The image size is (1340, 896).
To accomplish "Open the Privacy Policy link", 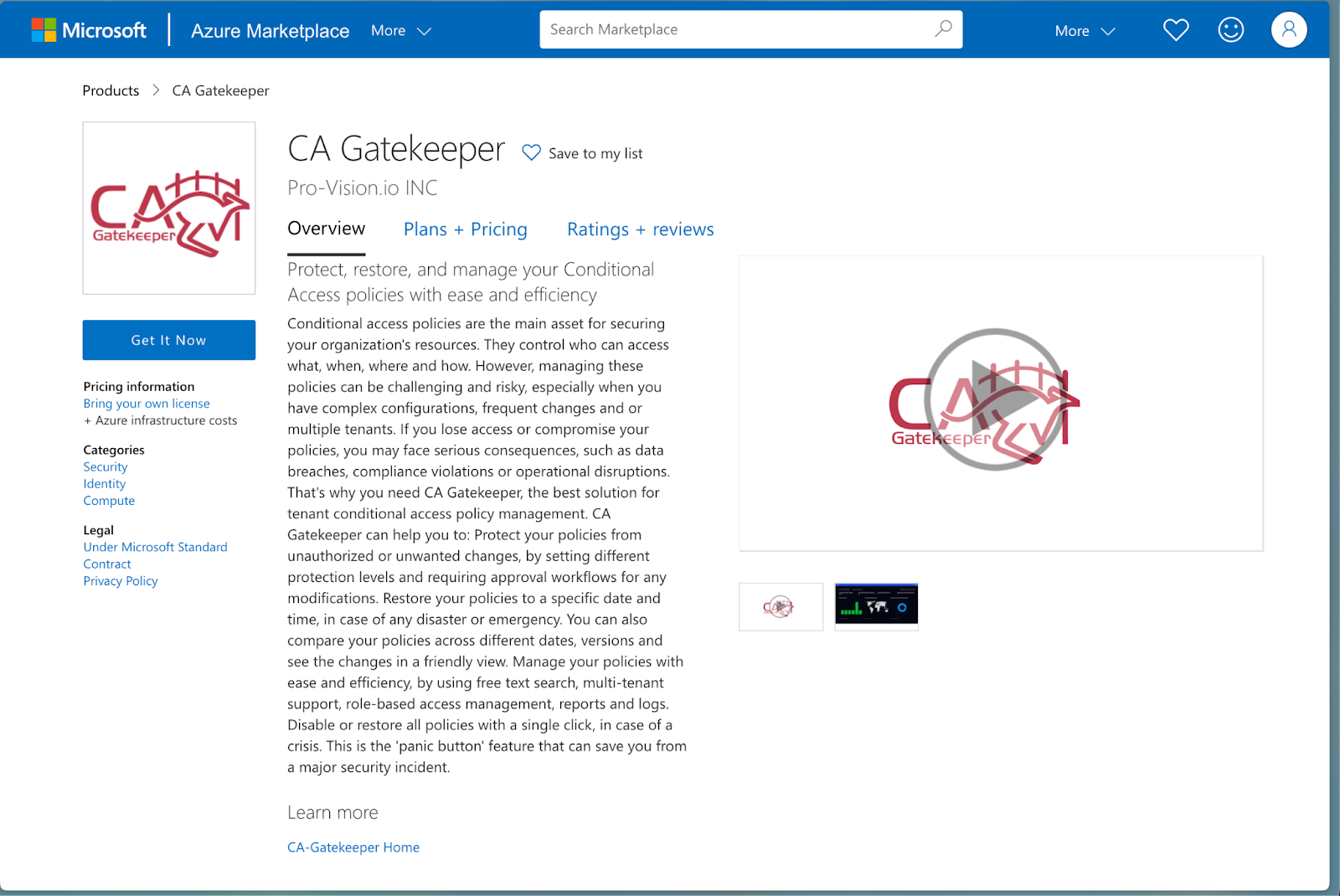I will pyautogui.click(x=121, y=581).
